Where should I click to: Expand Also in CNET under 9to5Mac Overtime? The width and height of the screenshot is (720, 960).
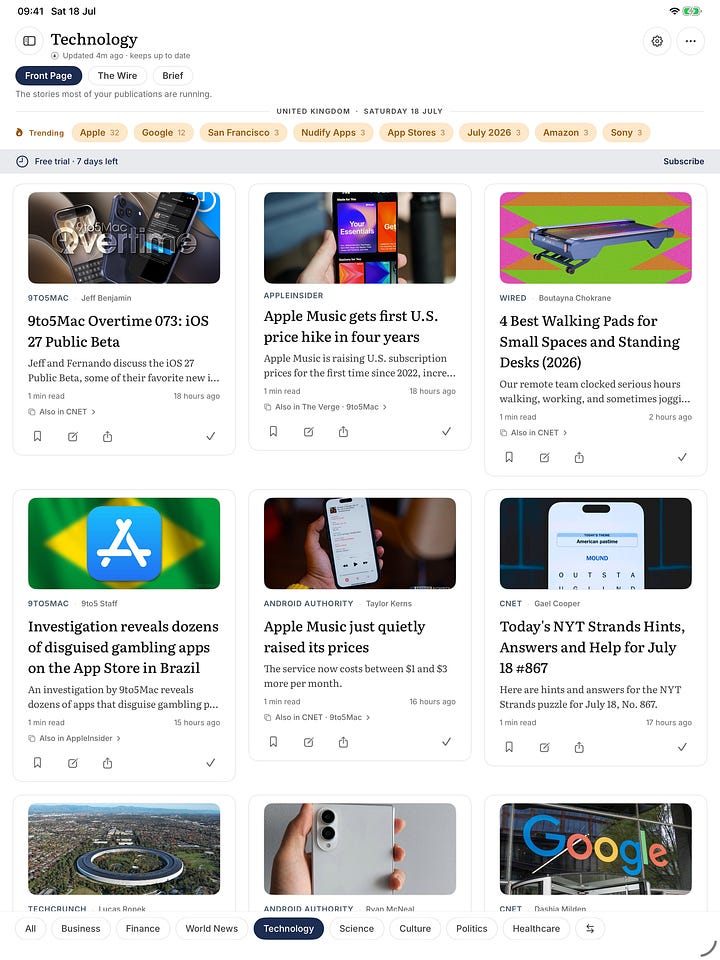tap(62, 411)
